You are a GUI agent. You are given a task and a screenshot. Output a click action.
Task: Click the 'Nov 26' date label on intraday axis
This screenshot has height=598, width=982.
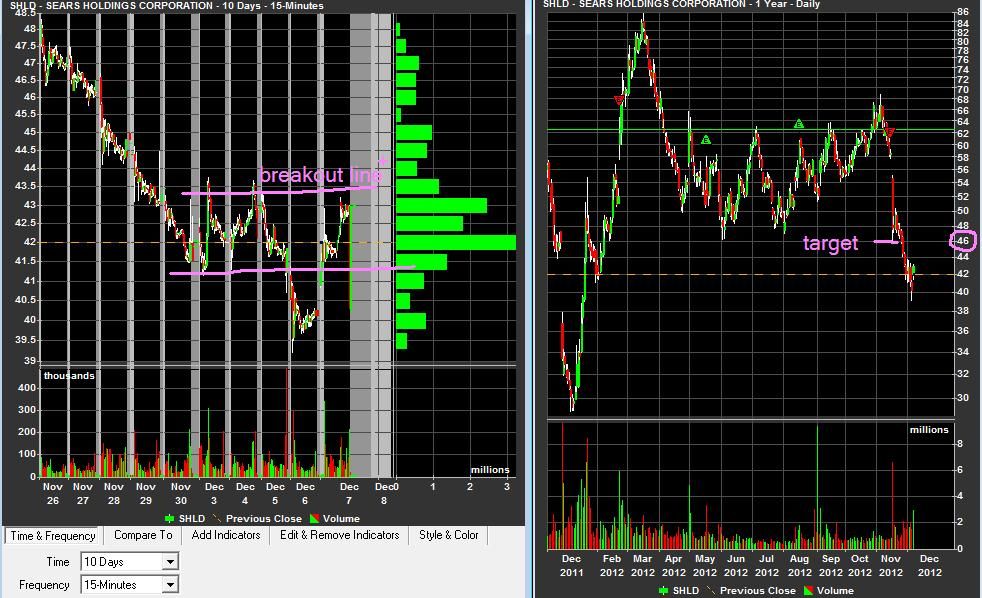click(x=53, y=493)
